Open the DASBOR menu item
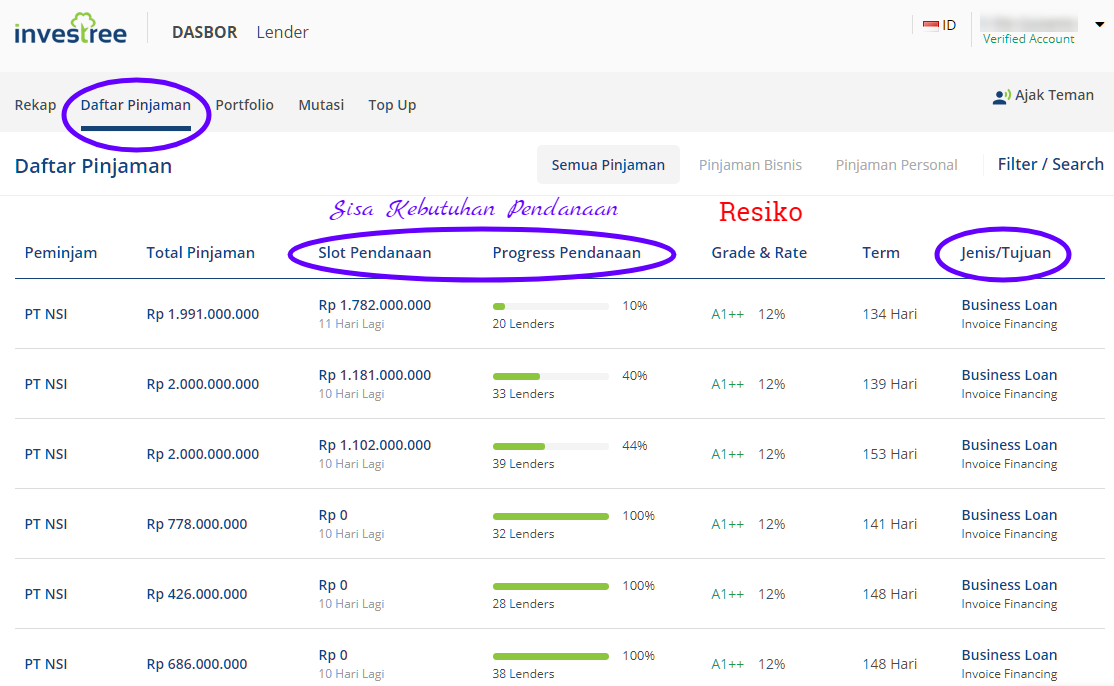1114x686 pixels. click(x=204, y=32)
